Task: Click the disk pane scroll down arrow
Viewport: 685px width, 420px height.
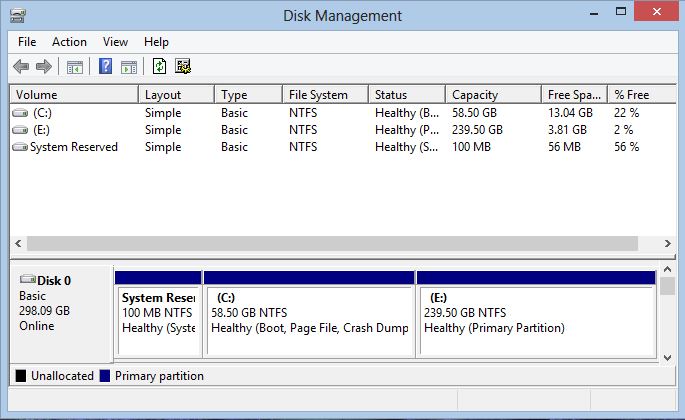Action: tap(667, 358)
